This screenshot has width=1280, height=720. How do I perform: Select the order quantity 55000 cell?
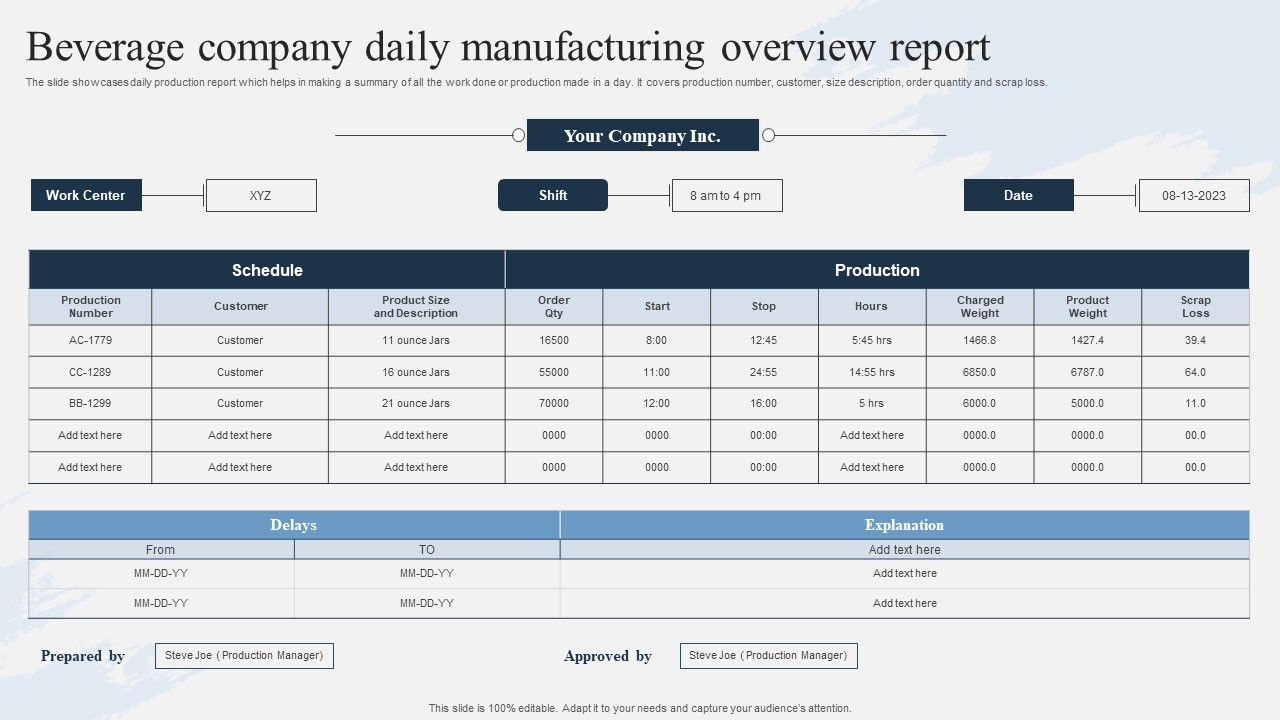[x=553, y=372]
